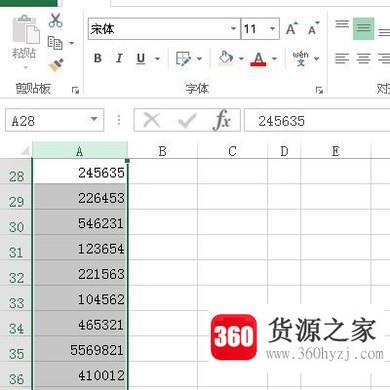390x390 pixels.
Task: Open Clipboard pane launcher
Action: (75, 90)
